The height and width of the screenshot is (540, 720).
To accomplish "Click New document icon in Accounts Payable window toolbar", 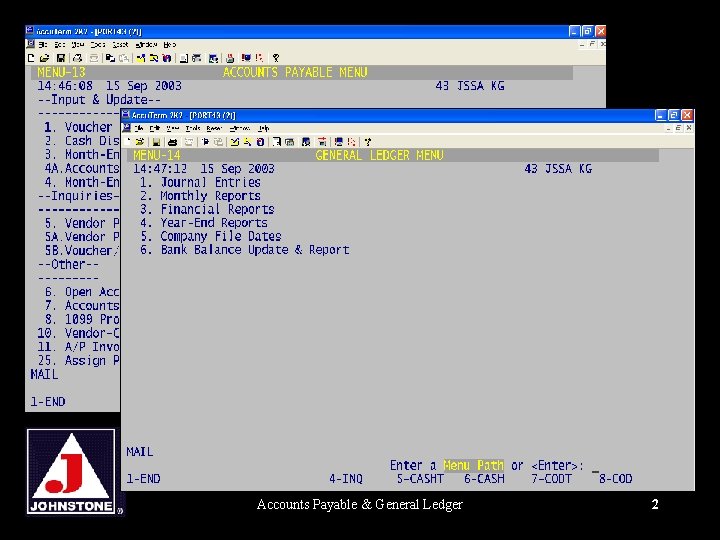I will (31, 58).
